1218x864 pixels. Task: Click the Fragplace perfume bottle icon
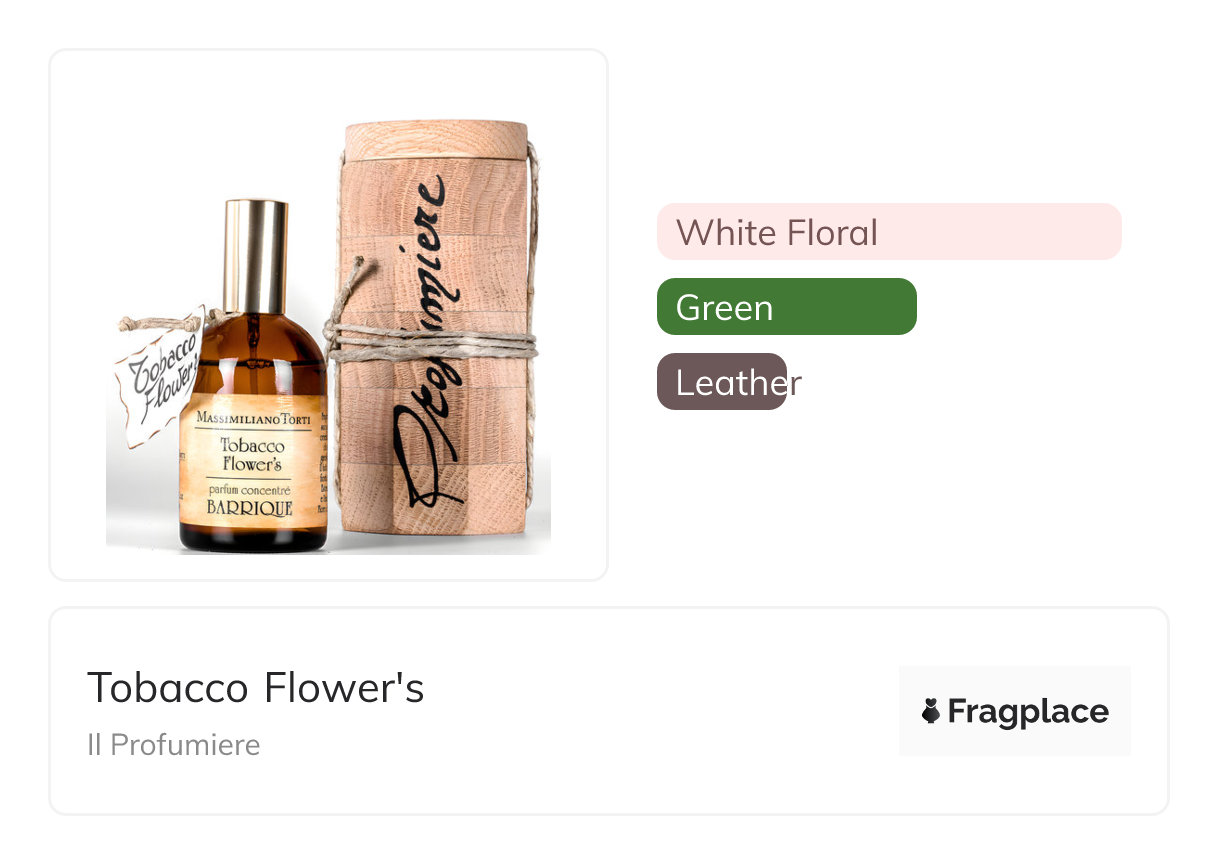pos(931,711)
